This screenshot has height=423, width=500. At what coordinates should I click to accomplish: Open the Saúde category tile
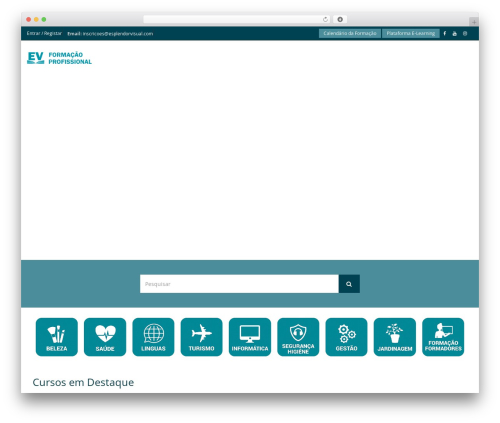105,337
